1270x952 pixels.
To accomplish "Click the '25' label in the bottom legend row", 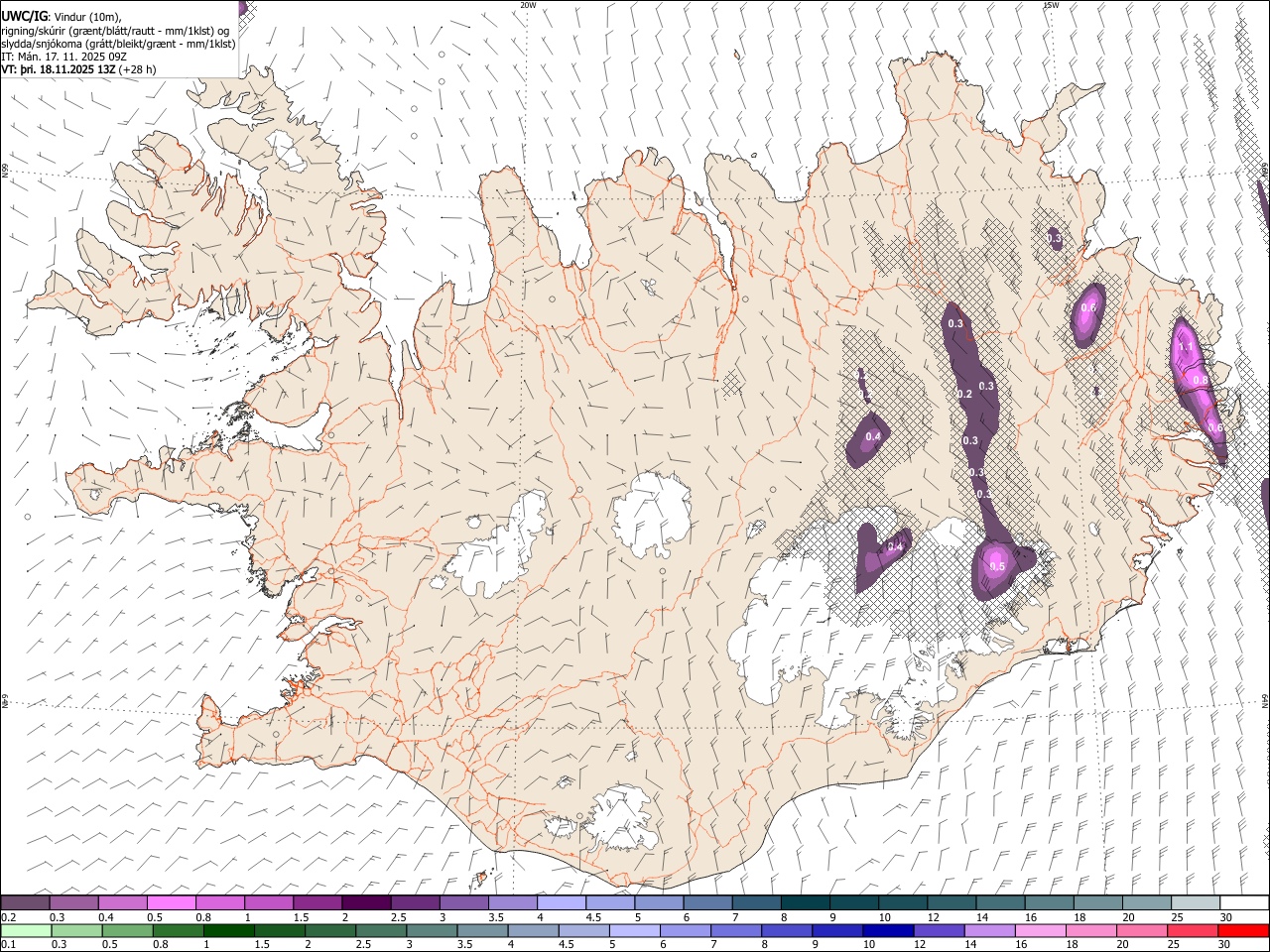I will pos(1176,944).
